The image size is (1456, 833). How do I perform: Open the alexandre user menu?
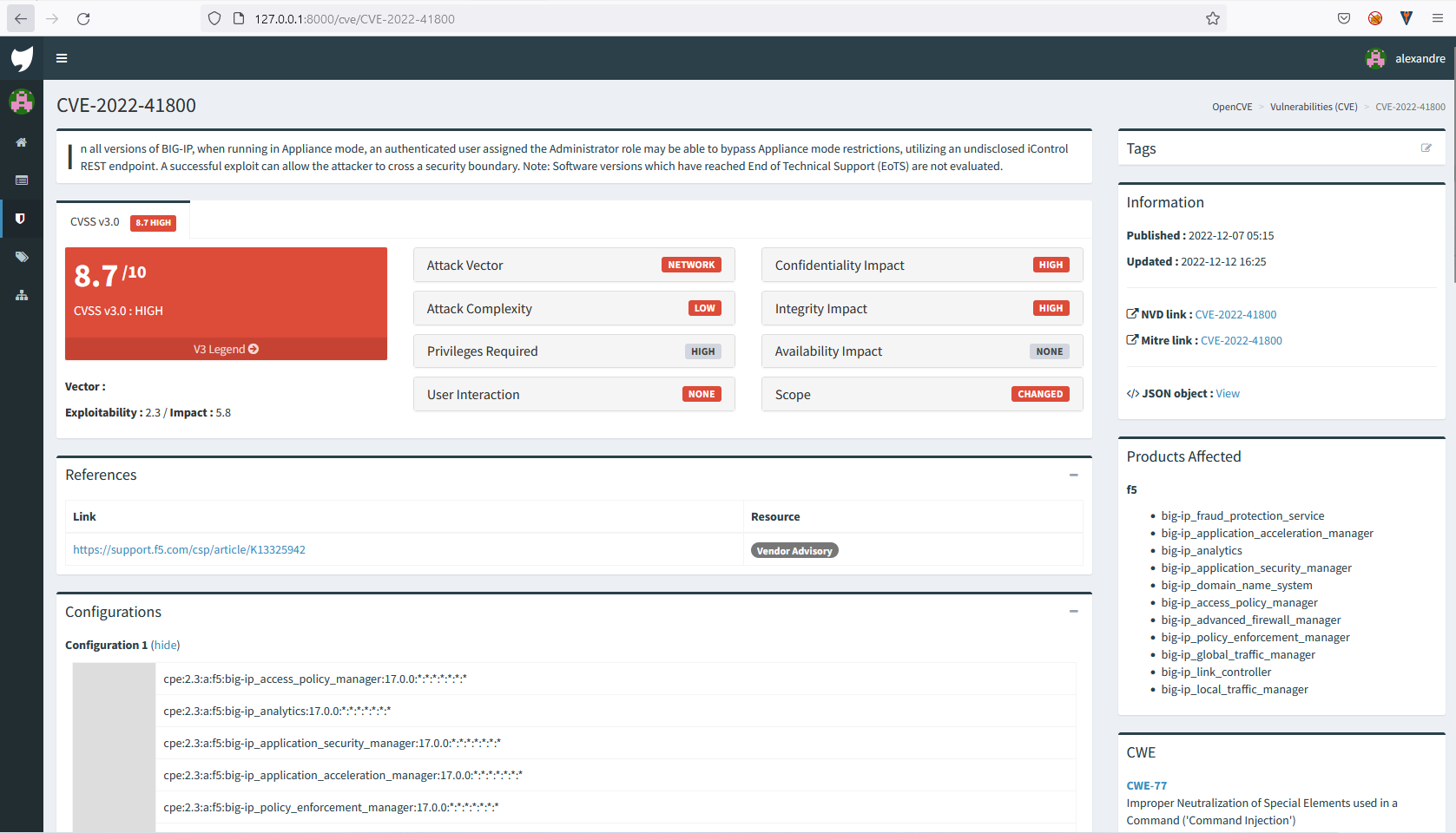coord(1407,58)
